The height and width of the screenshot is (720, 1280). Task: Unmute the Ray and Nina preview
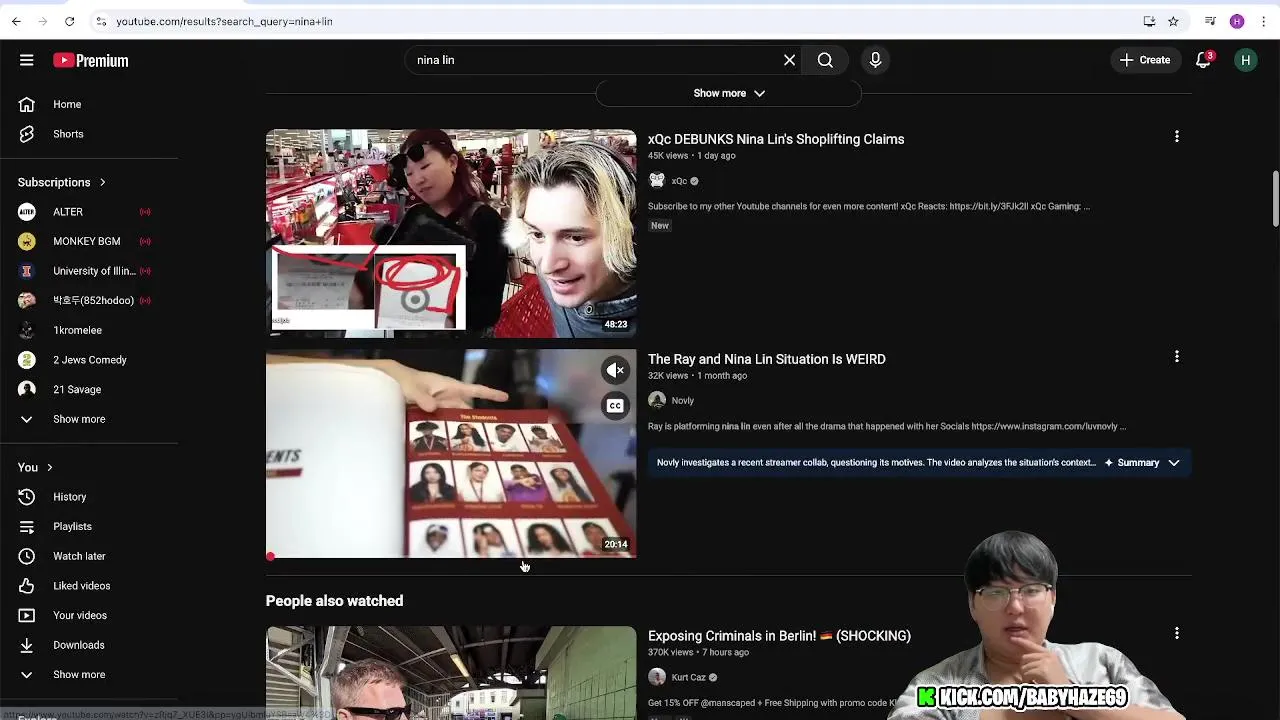tap(615, 370)
